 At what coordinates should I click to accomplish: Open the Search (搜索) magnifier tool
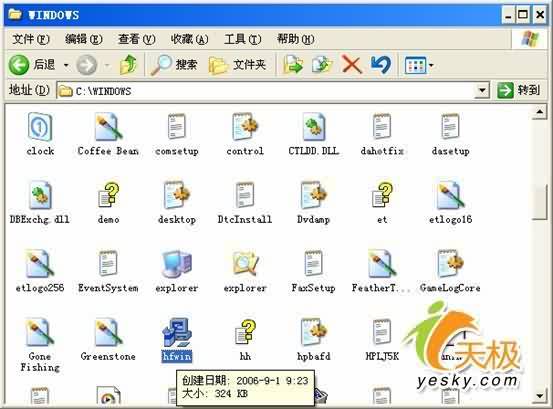pyautogui.click(x=174, y=65)
